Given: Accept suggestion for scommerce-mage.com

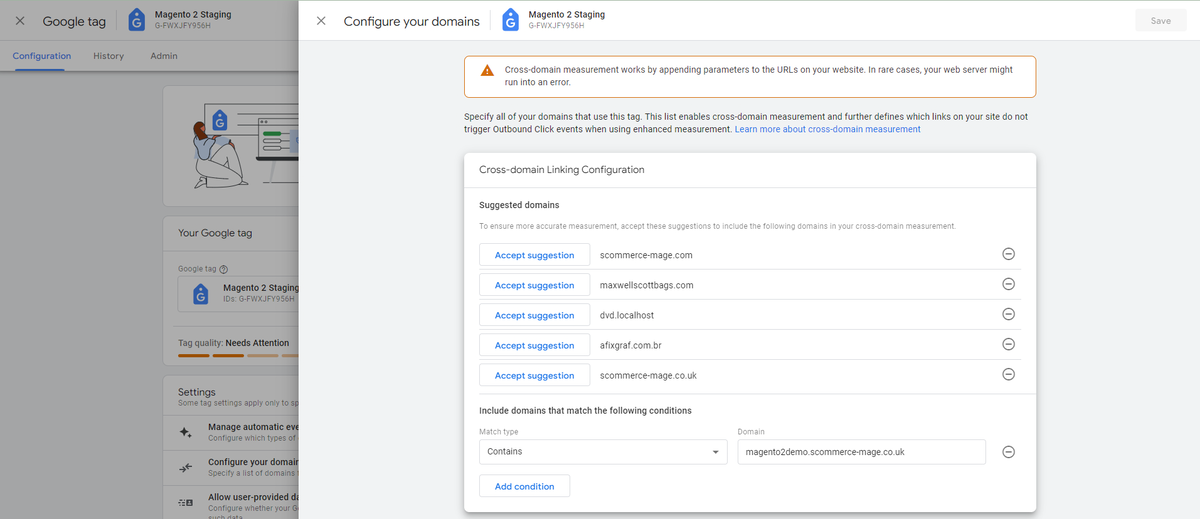Looking at the screenshot, I should pyautogui.click(x=534, y=255).
